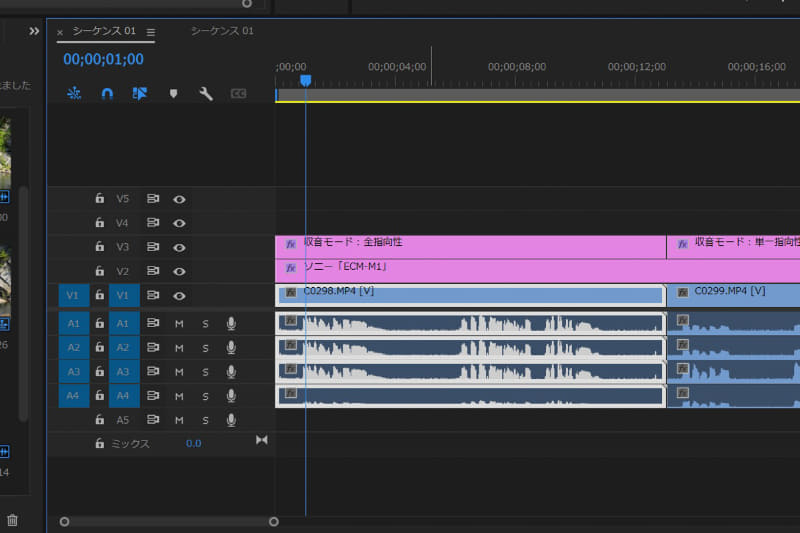The height and width of the screenshot is (533, 800).
Task: Hide track V1 output eye
Action: 179,296
